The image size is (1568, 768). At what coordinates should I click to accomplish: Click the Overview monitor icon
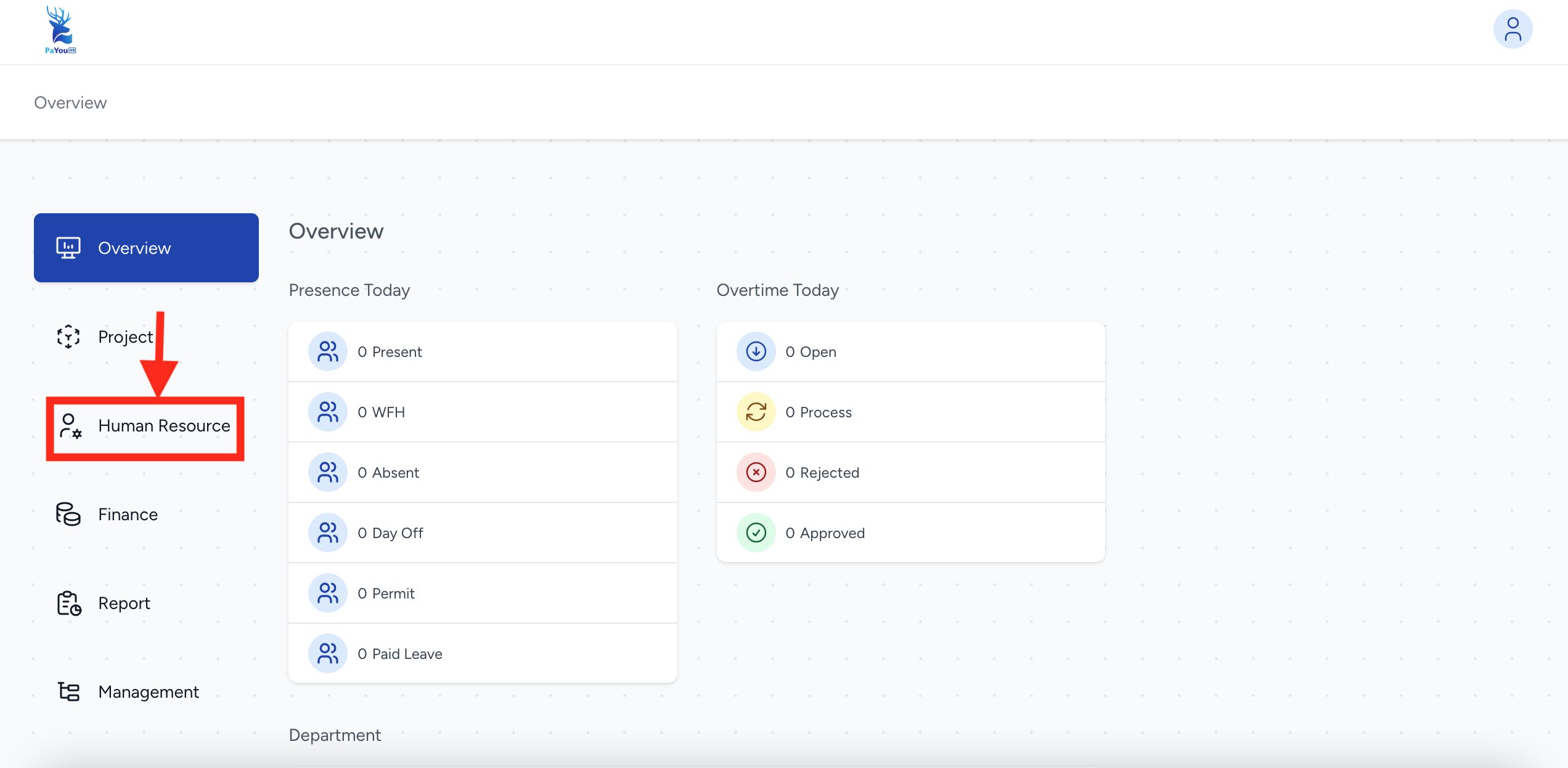pos(68,248)
